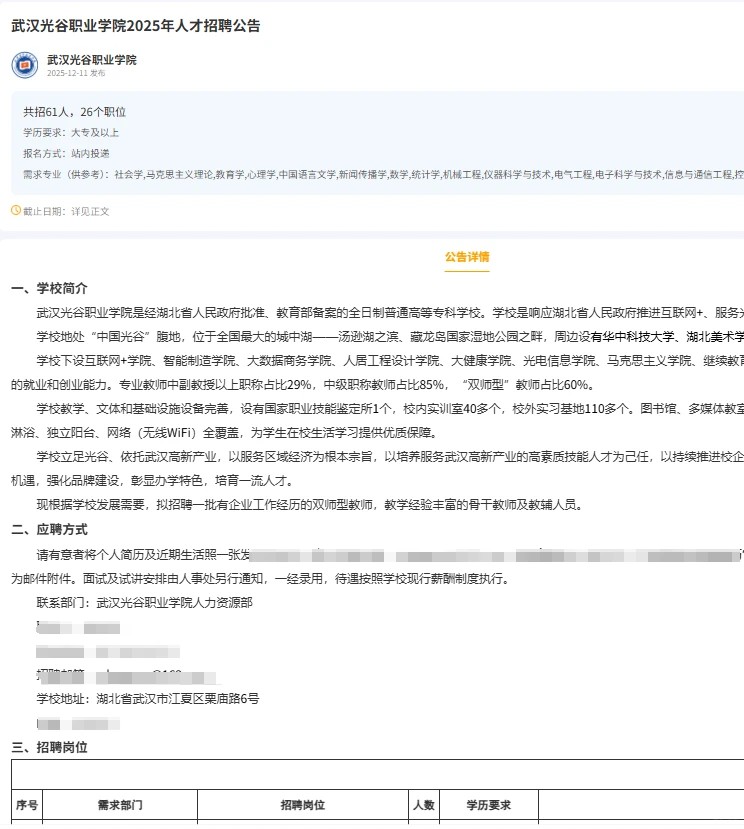Viewport: 744px width, 829px height.
Task: Open the 公告详情 tab
Action: [467, 257]
